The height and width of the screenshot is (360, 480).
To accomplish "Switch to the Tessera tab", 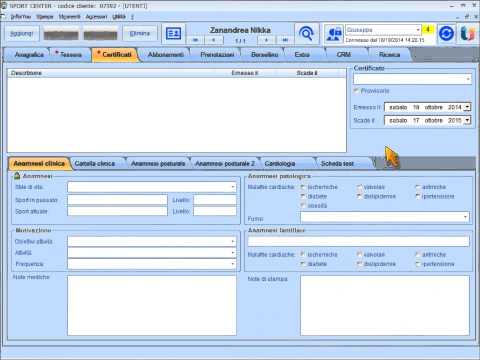I will click(x=70, y=55).
